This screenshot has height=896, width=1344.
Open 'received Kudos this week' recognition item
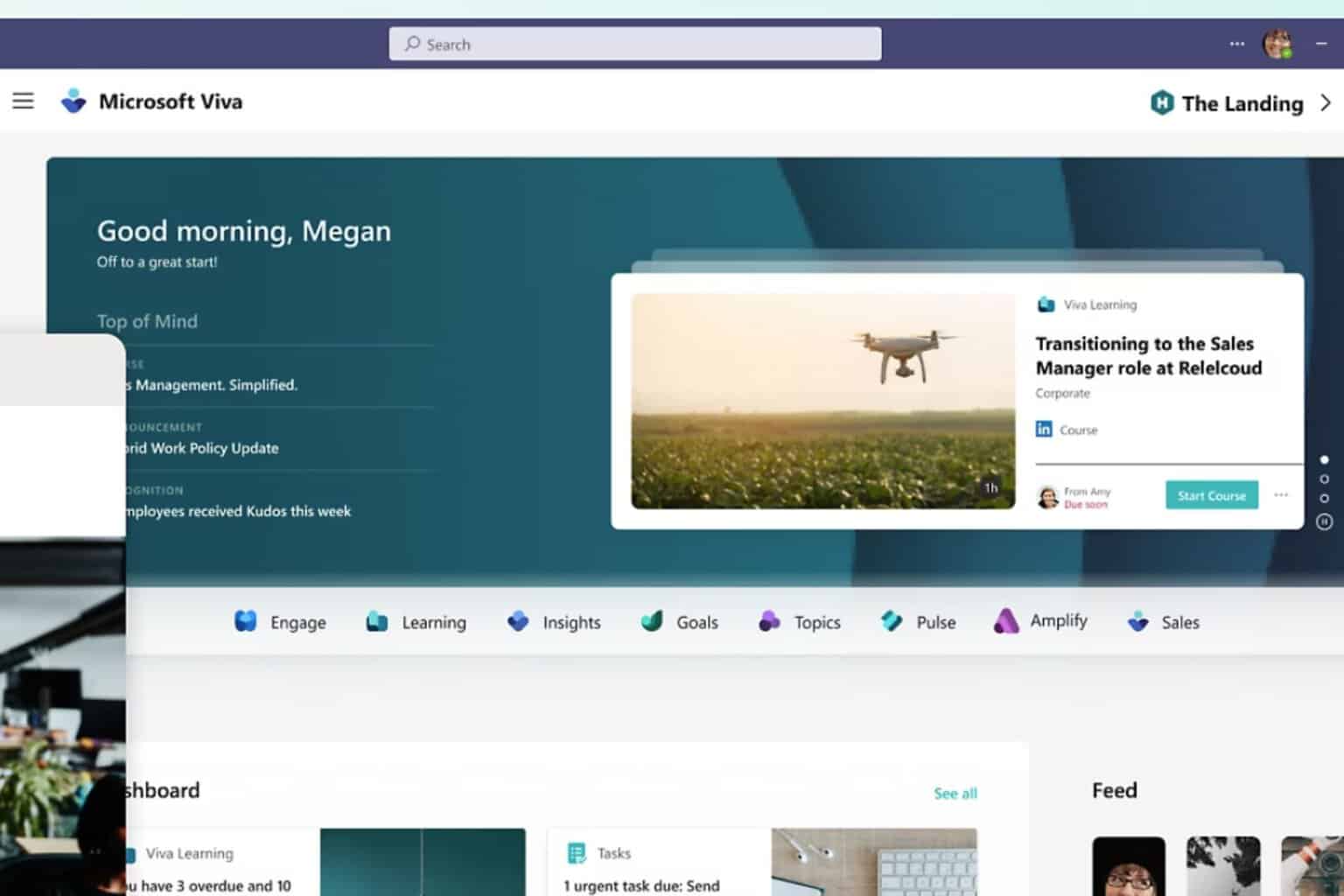click(238, 511)
